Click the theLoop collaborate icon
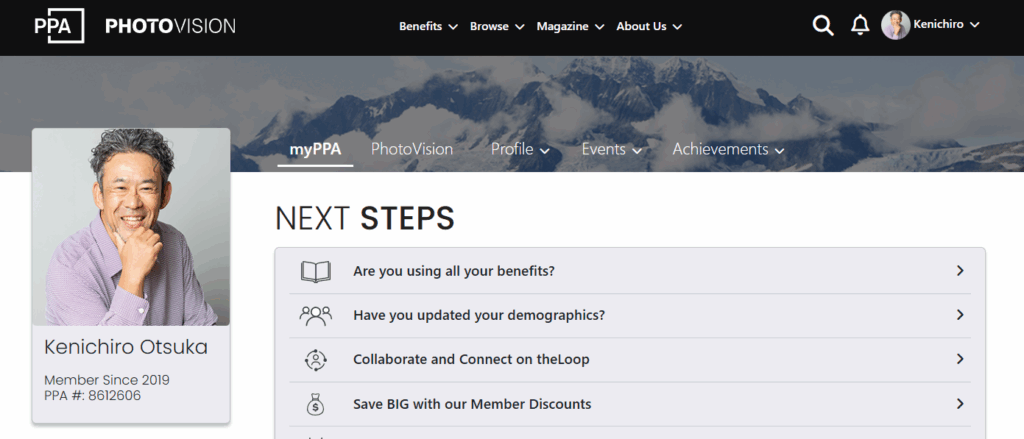This screenshot has width=1024, height=439. 315,359
